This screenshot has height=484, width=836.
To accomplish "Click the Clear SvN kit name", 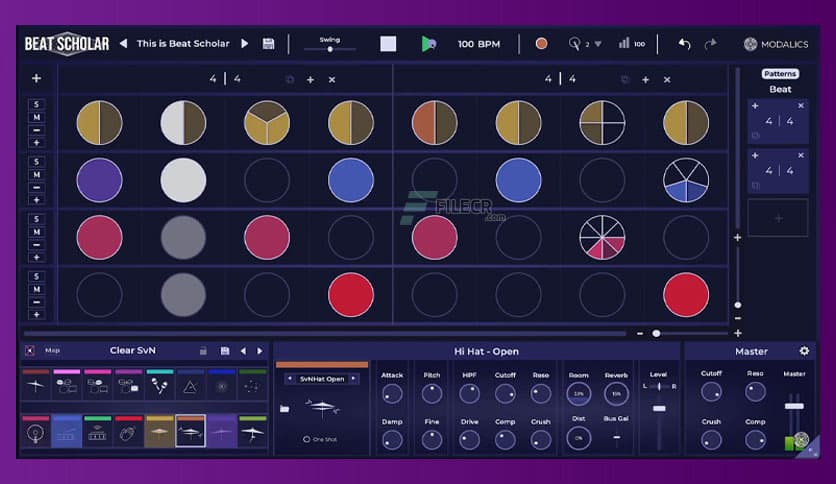I will [x=133, y=350].
